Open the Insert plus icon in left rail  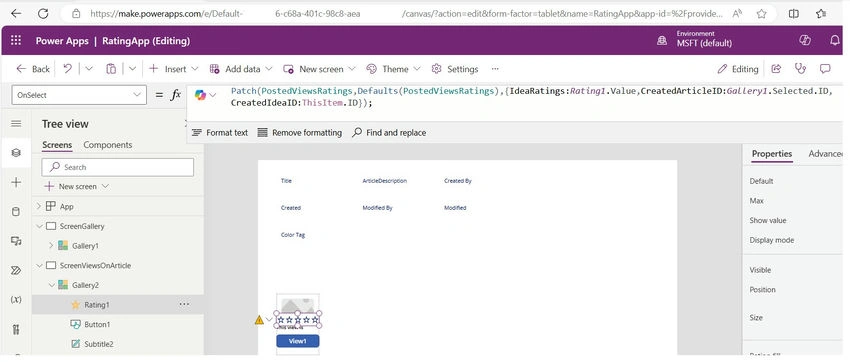16,183
